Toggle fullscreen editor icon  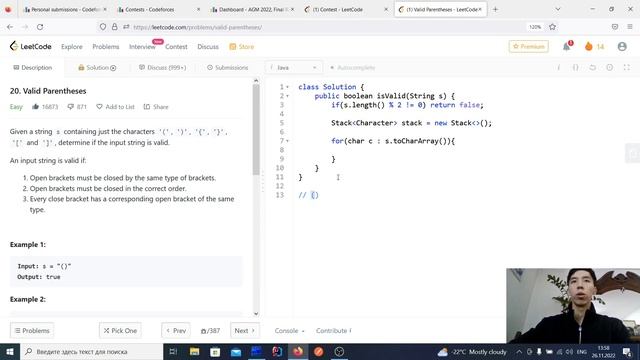click(627, 67)
